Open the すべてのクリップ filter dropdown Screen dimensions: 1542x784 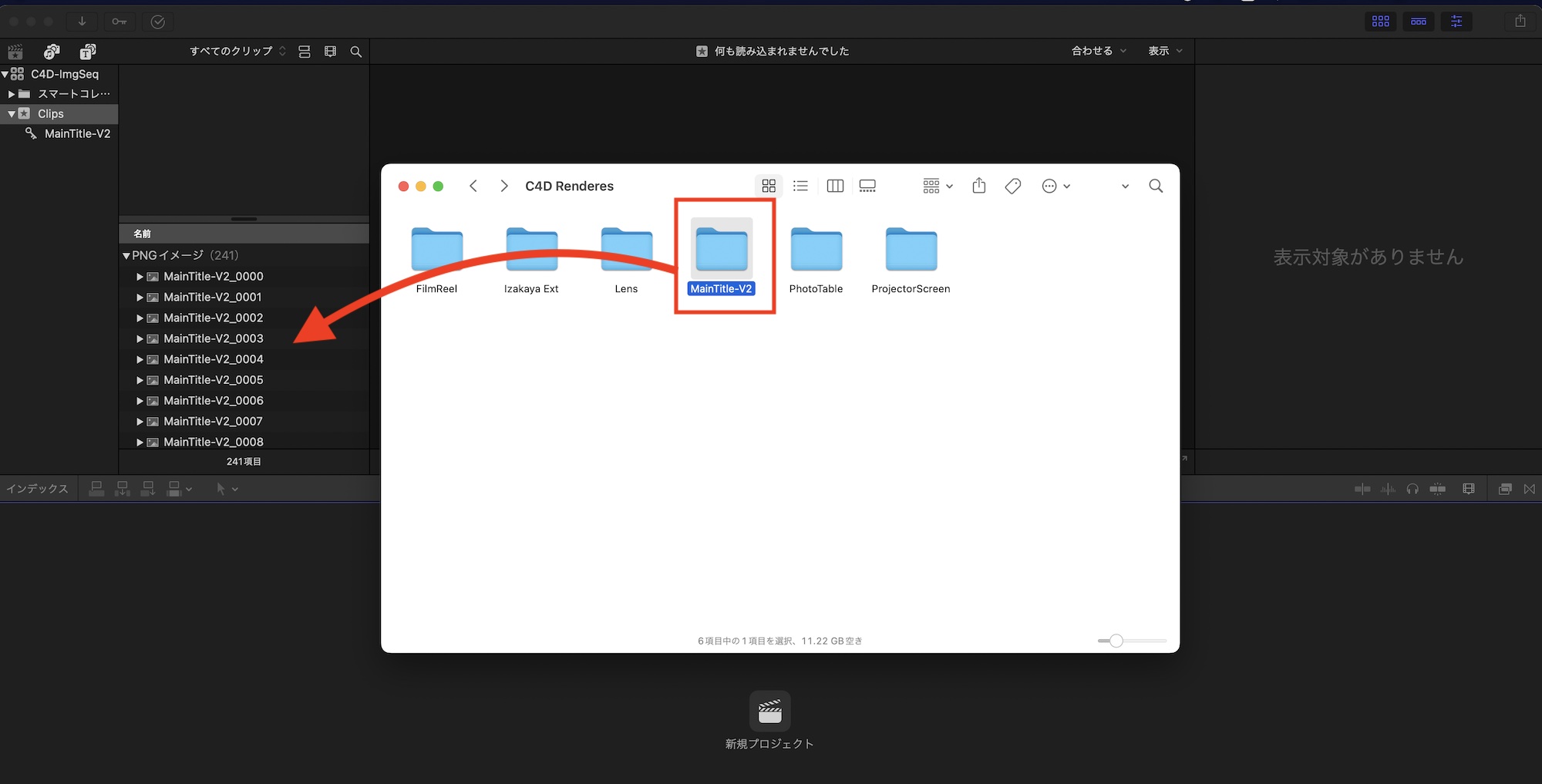tap(237, 52)
